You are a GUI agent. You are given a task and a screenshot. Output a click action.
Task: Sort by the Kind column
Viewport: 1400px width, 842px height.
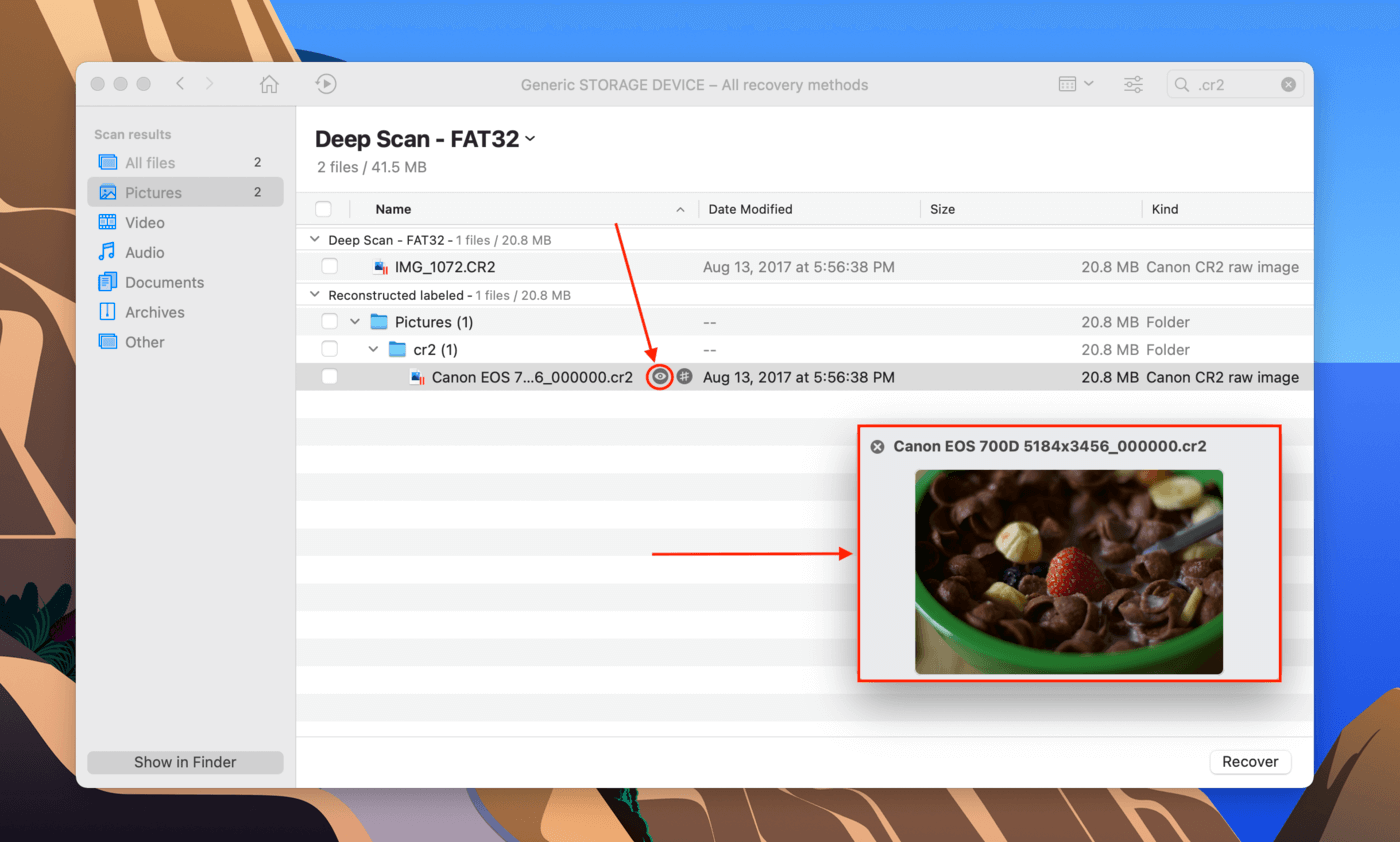[1165, 209]
